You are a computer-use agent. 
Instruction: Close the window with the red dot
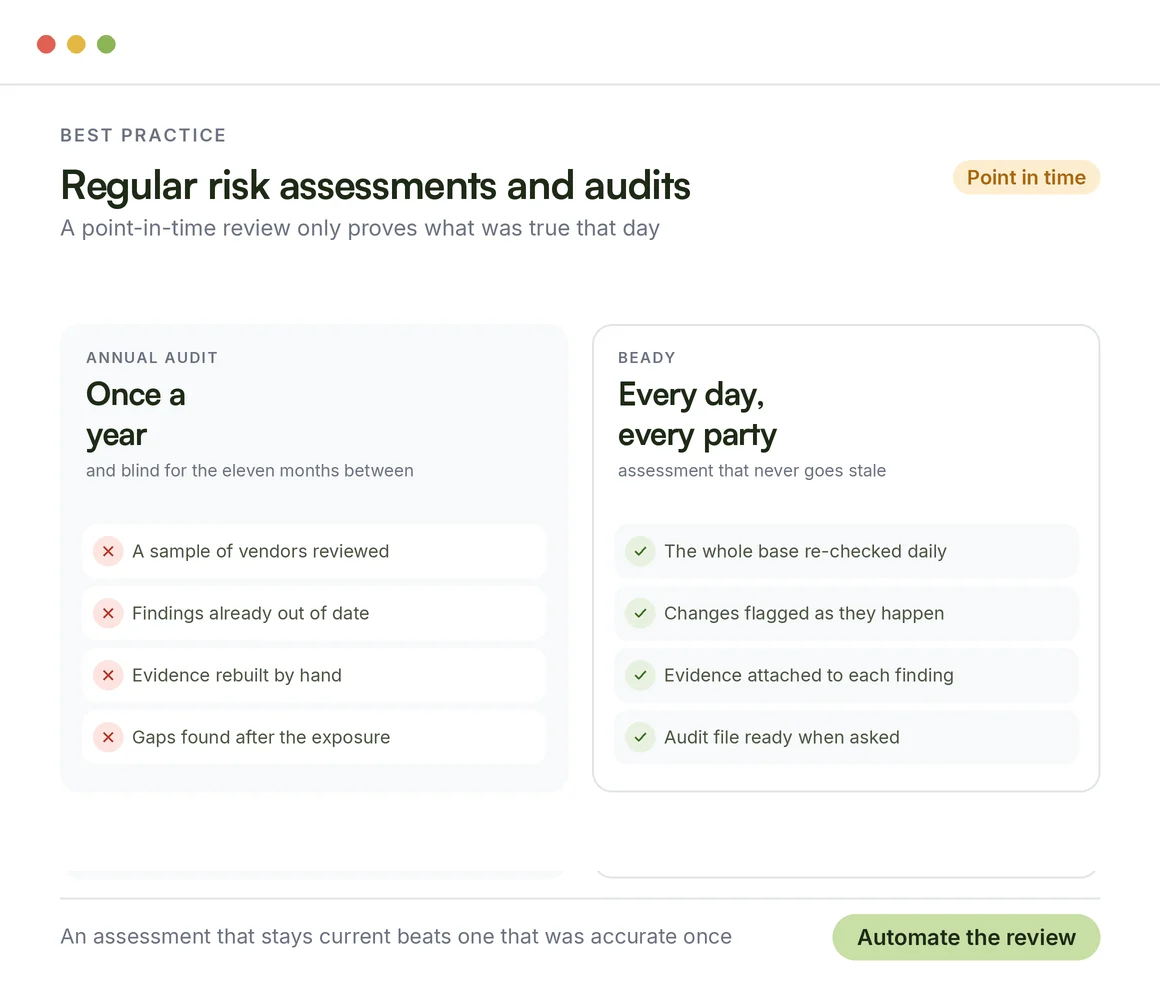pos(47,44)
